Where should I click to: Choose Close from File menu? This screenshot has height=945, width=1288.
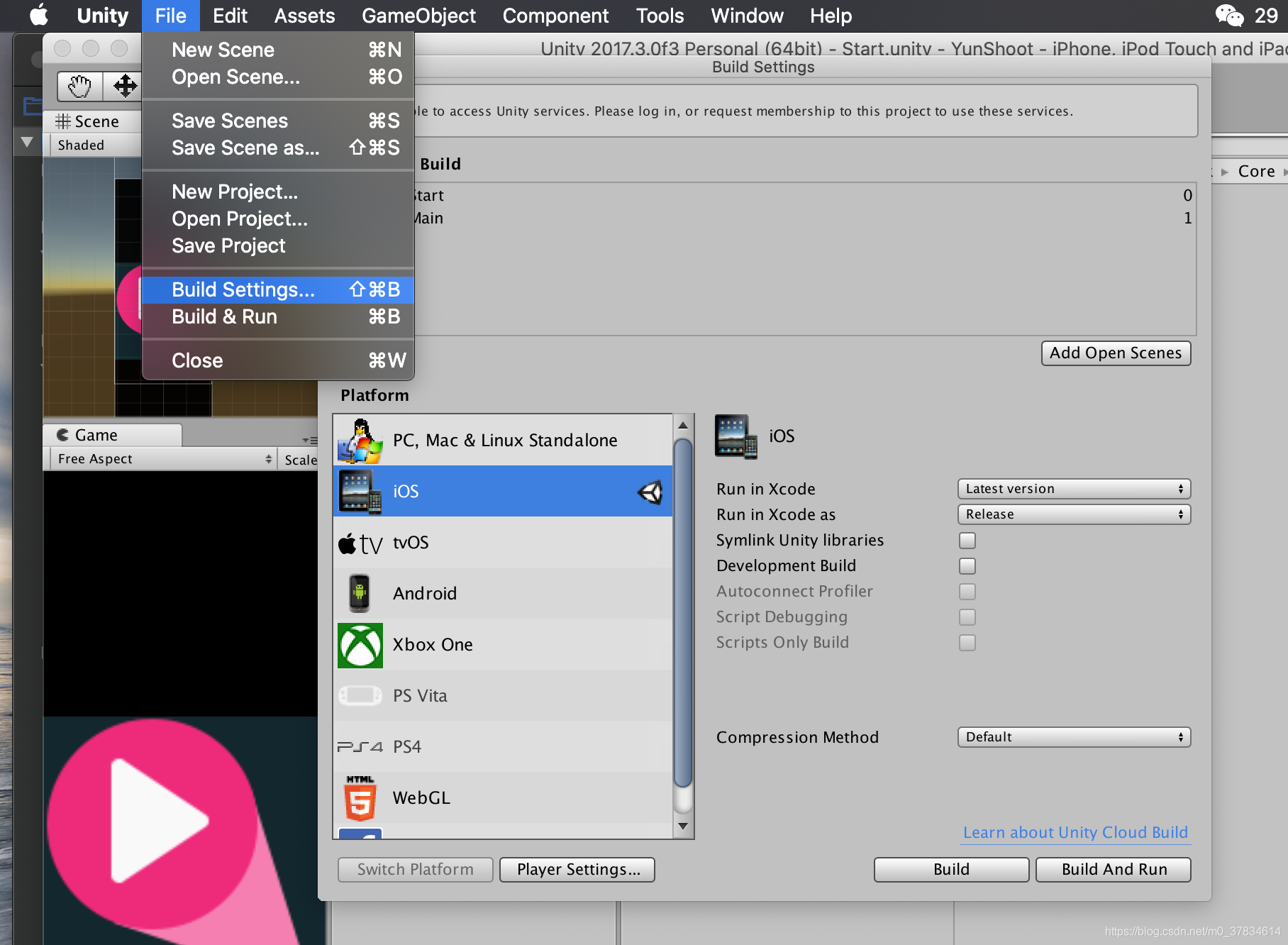coord(278,360)
